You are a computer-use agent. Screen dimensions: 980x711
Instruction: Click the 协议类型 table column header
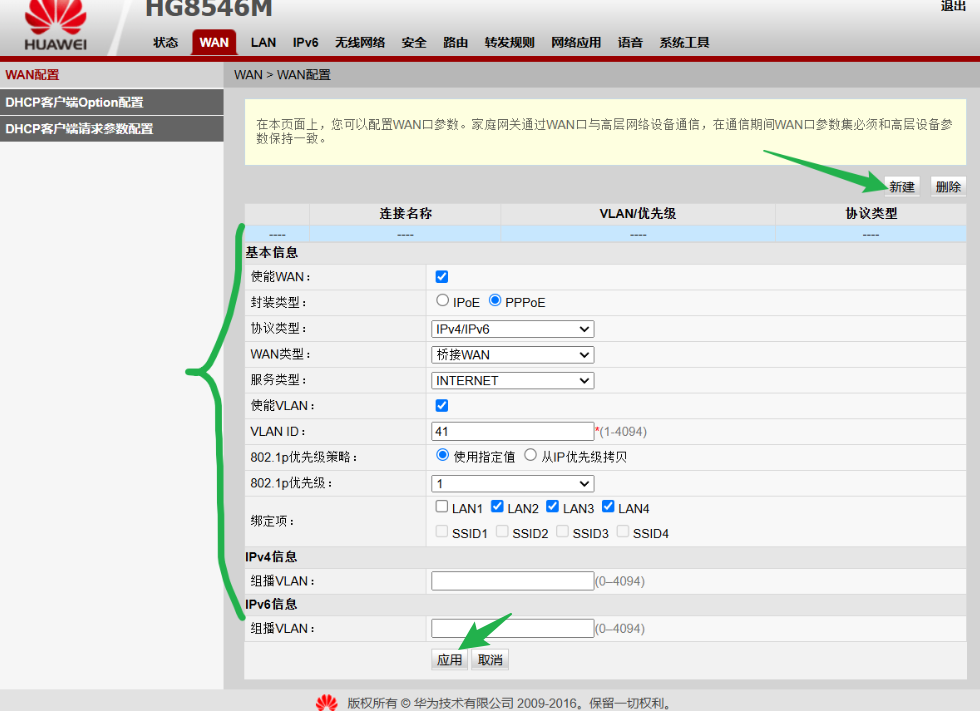coord(871,214)
